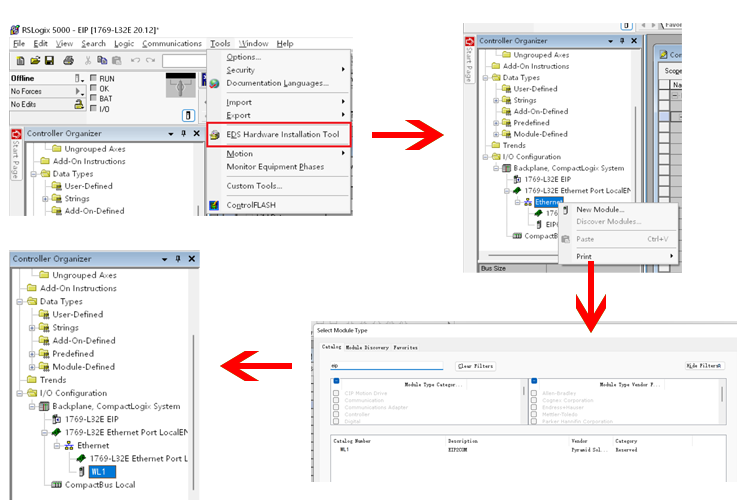Click the Undo arrow toolbar icon
This screenshot has width=750, height=500.
[x=135, y=60]
